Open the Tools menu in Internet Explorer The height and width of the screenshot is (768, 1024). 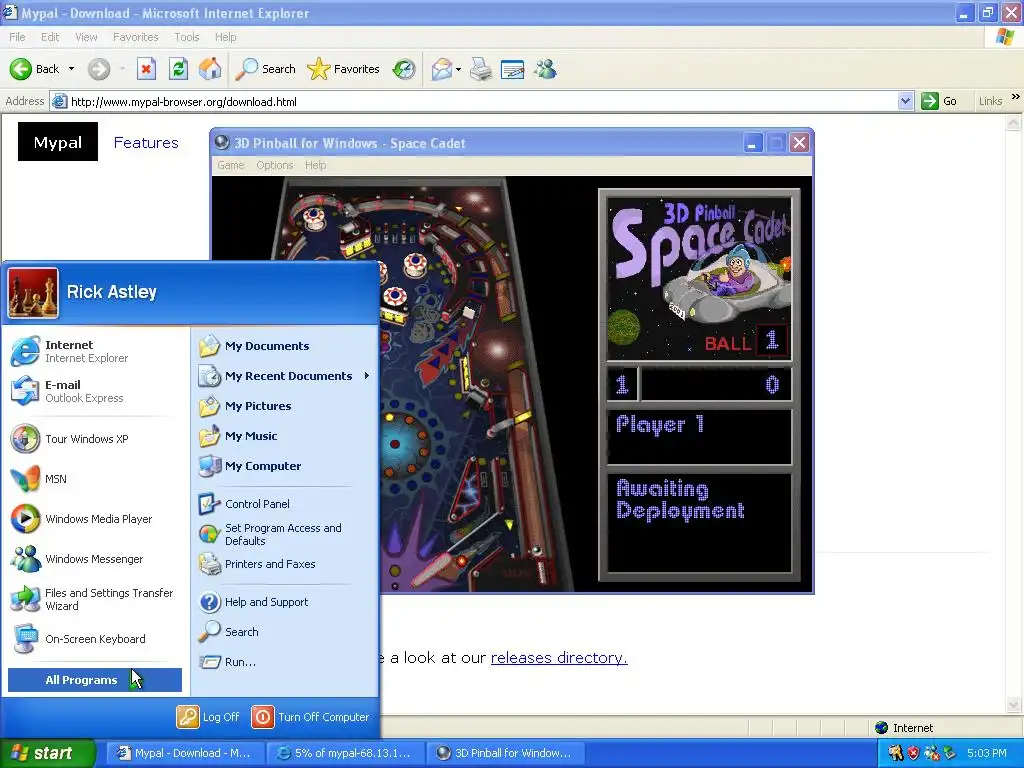point(187,37)
